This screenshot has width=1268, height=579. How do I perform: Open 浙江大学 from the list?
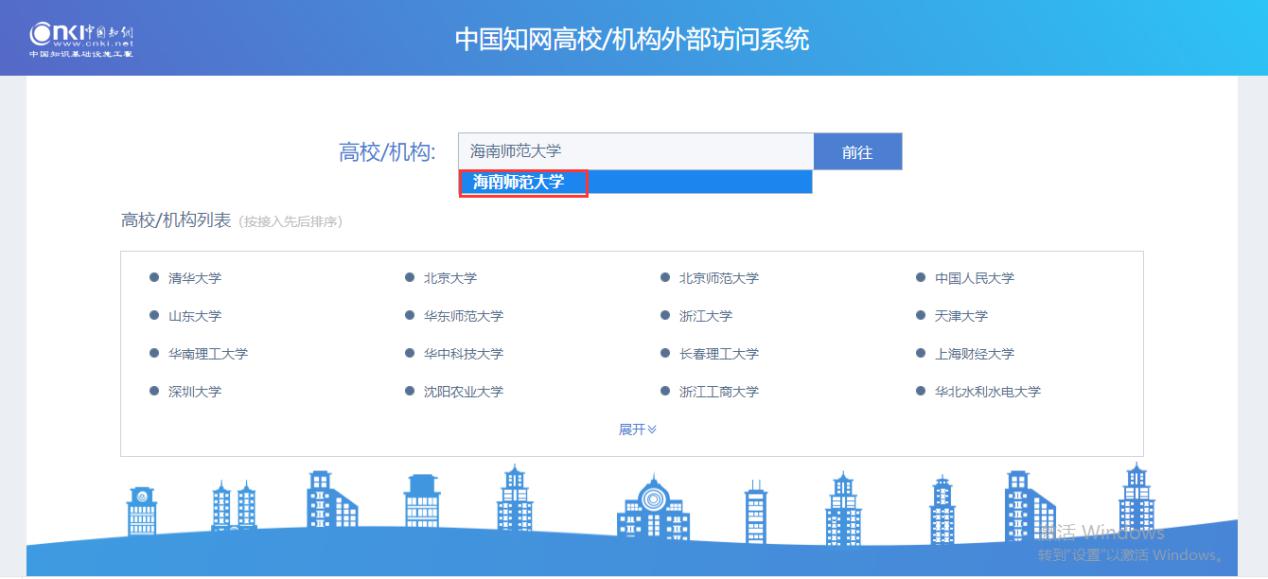pyautogui.click(x=705, y=316)
